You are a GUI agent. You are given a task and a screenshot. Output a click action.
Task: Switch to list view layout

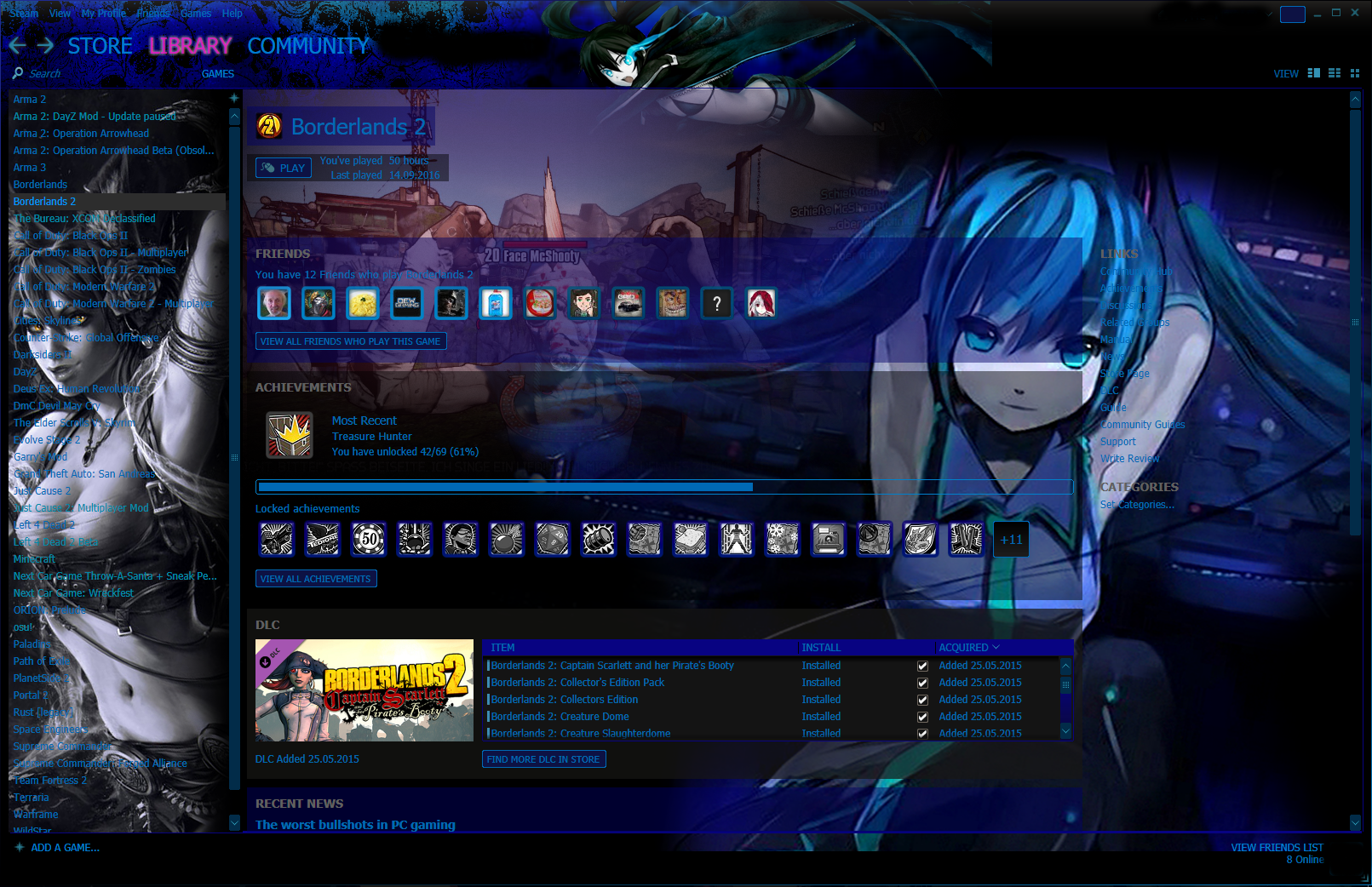pos(1335,73)
